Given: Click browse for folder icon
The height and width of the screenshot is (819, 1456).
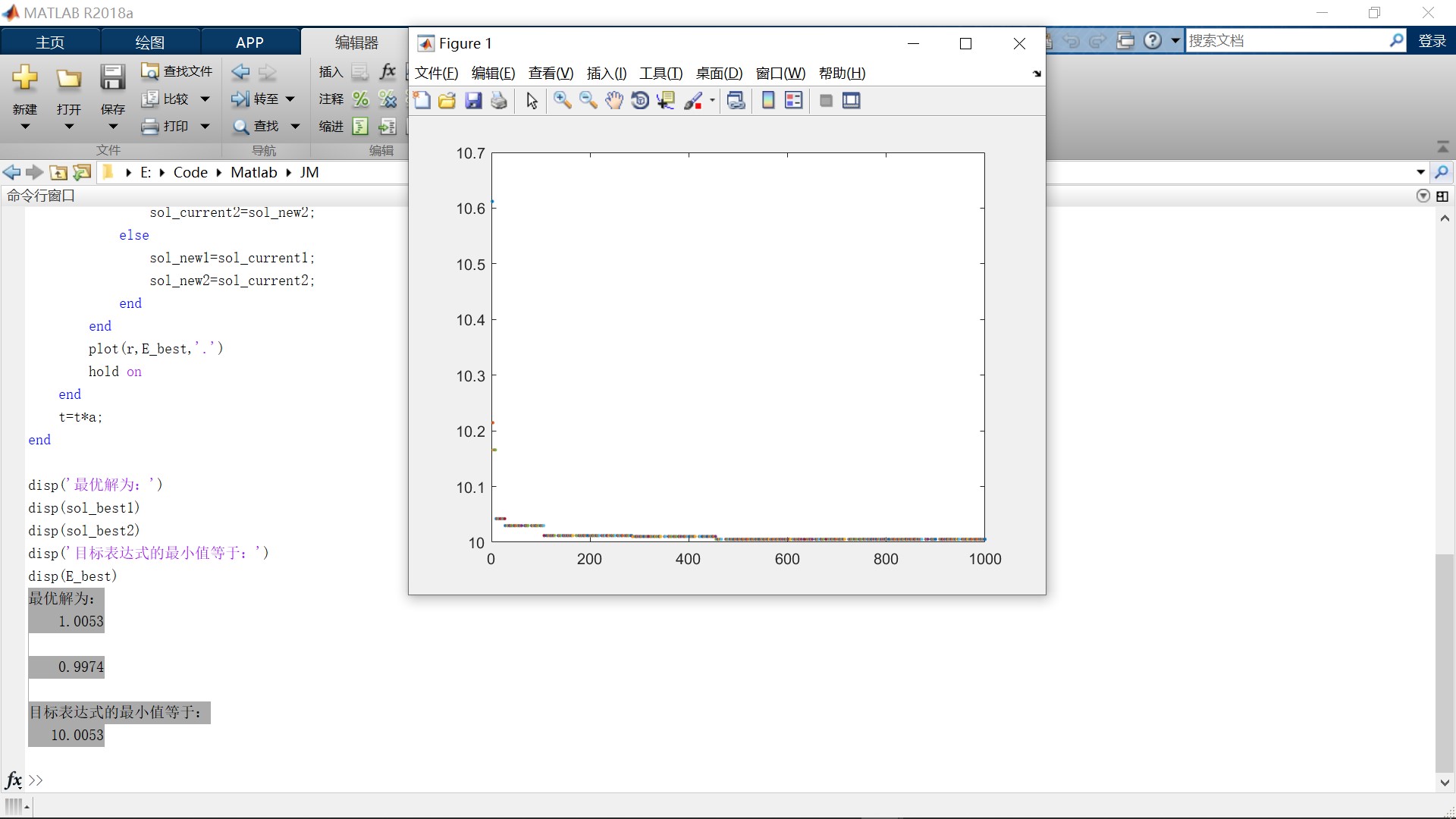Looking at the screenshot, I should [x=82, y=173].
